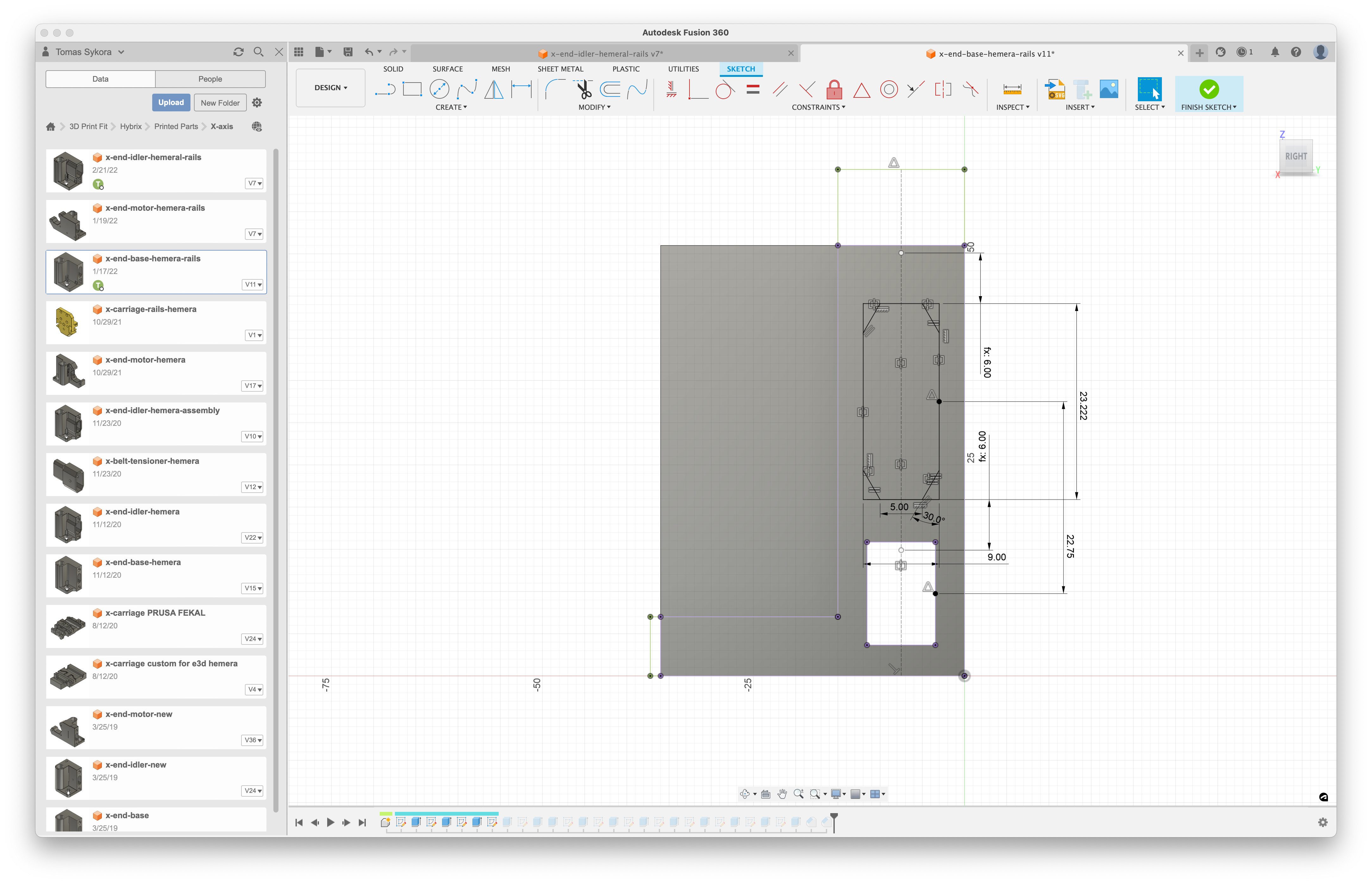Switch data panel to Data view
Viewport: 1372px width, 884px height.
(x=100, y=79)
